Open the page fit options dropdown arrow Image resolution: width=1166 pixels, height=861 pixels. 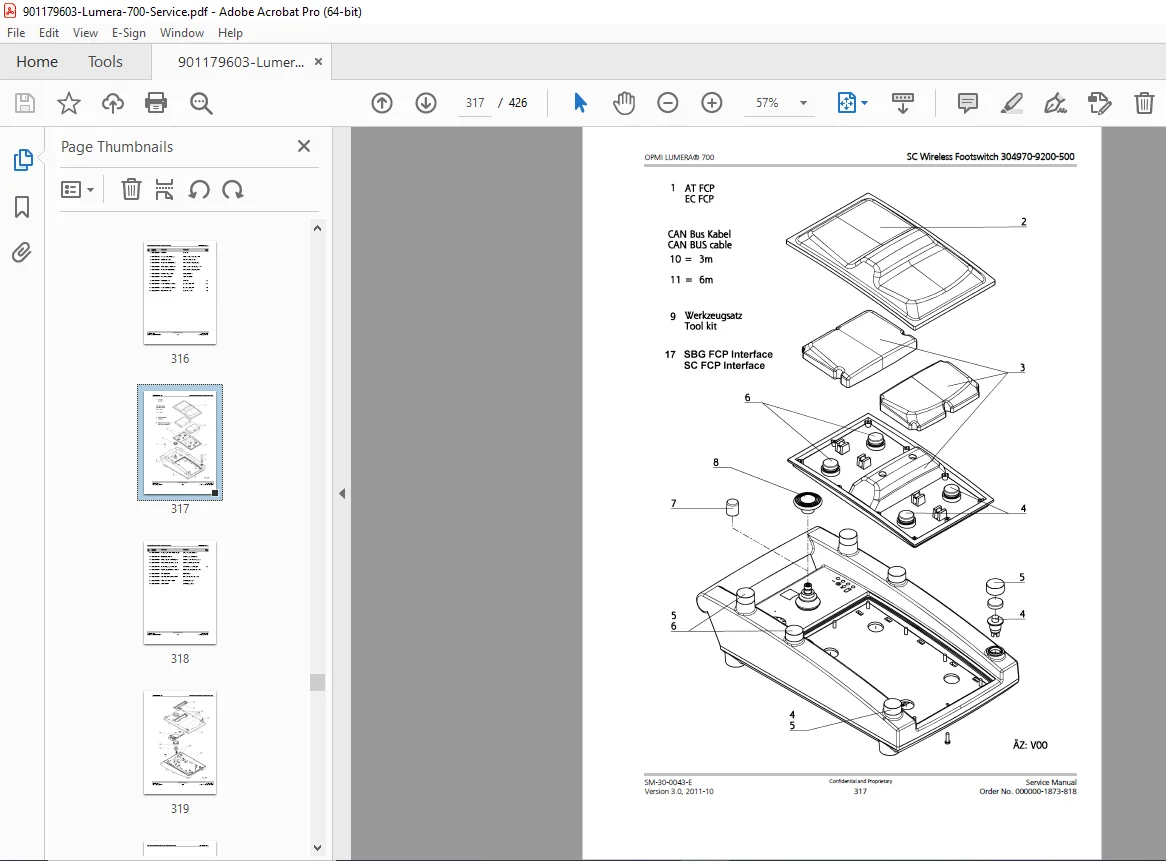coord(864,103)
